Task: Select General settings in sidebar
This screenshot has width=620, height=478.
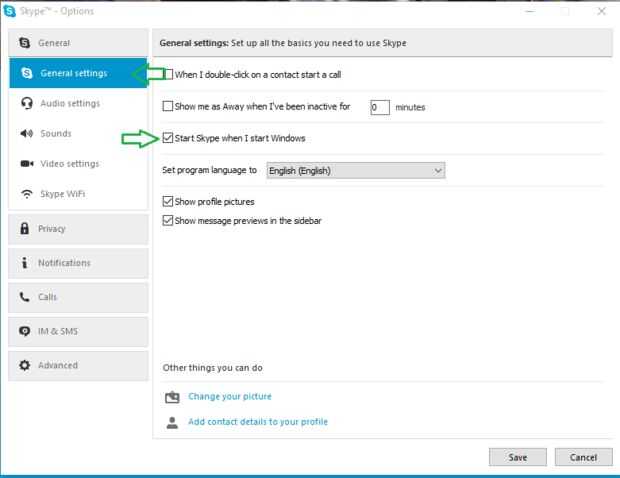Action: tap(78, 73)
